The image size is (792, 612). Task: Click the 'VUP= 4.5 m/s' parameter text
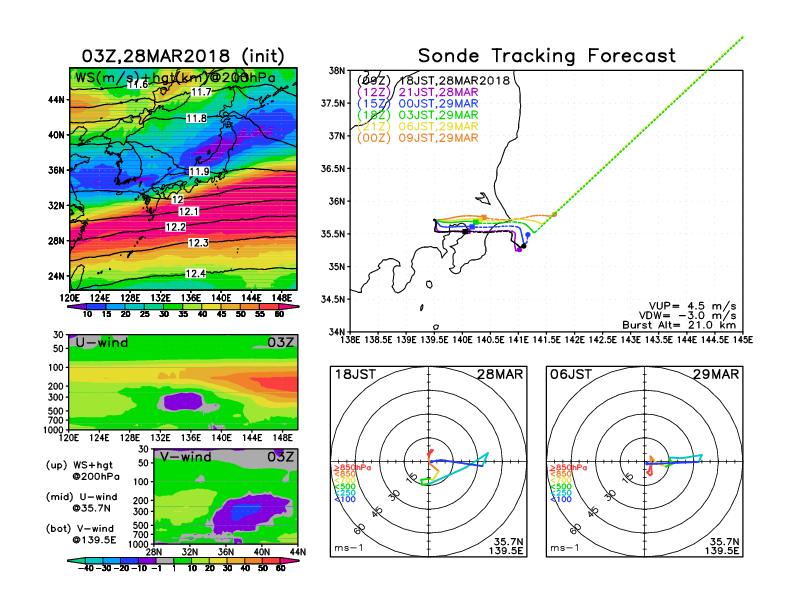pyautogui.click(x=692, y=306)
